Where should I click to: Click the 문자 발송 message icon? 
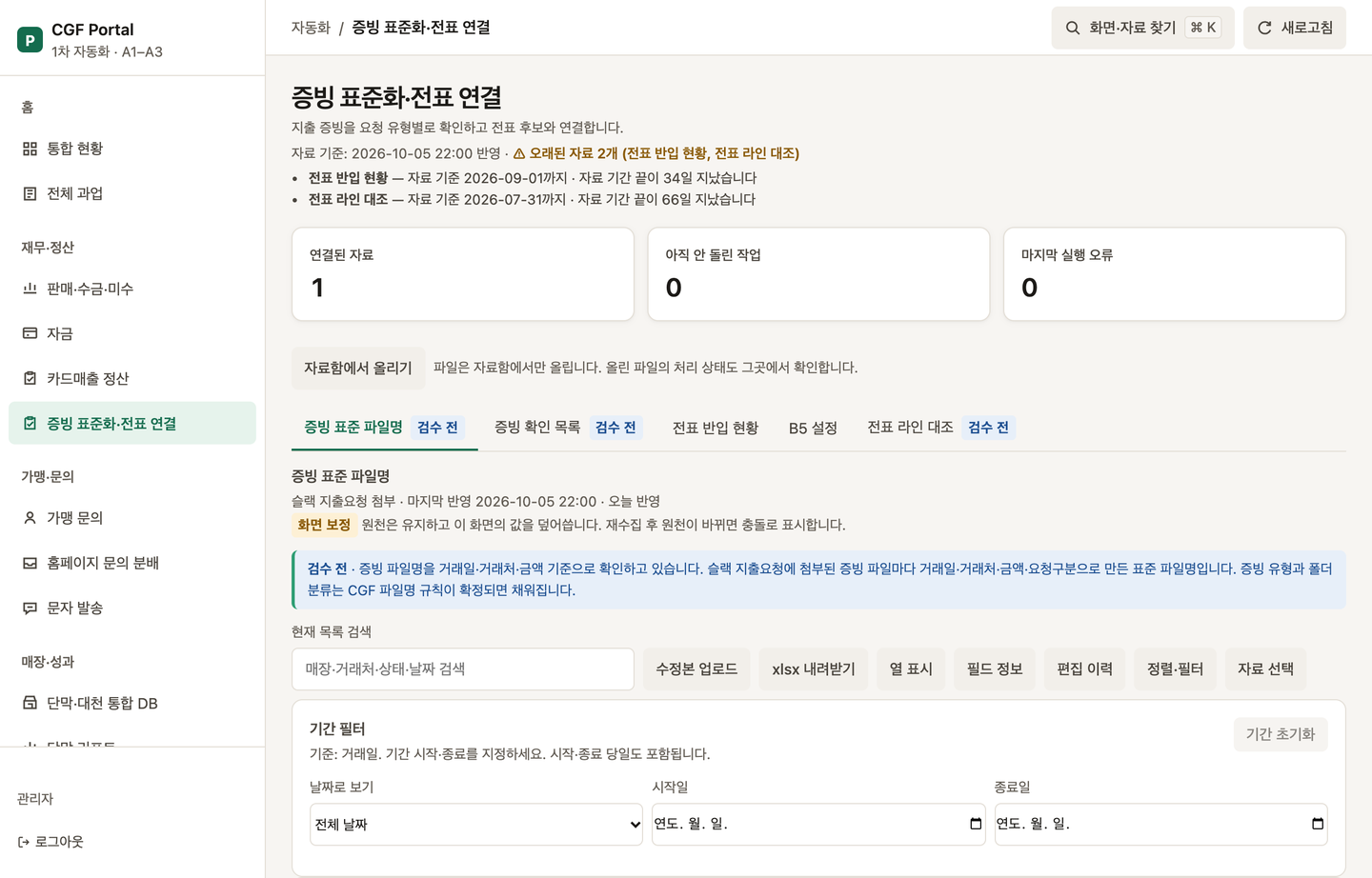(30, 608)
